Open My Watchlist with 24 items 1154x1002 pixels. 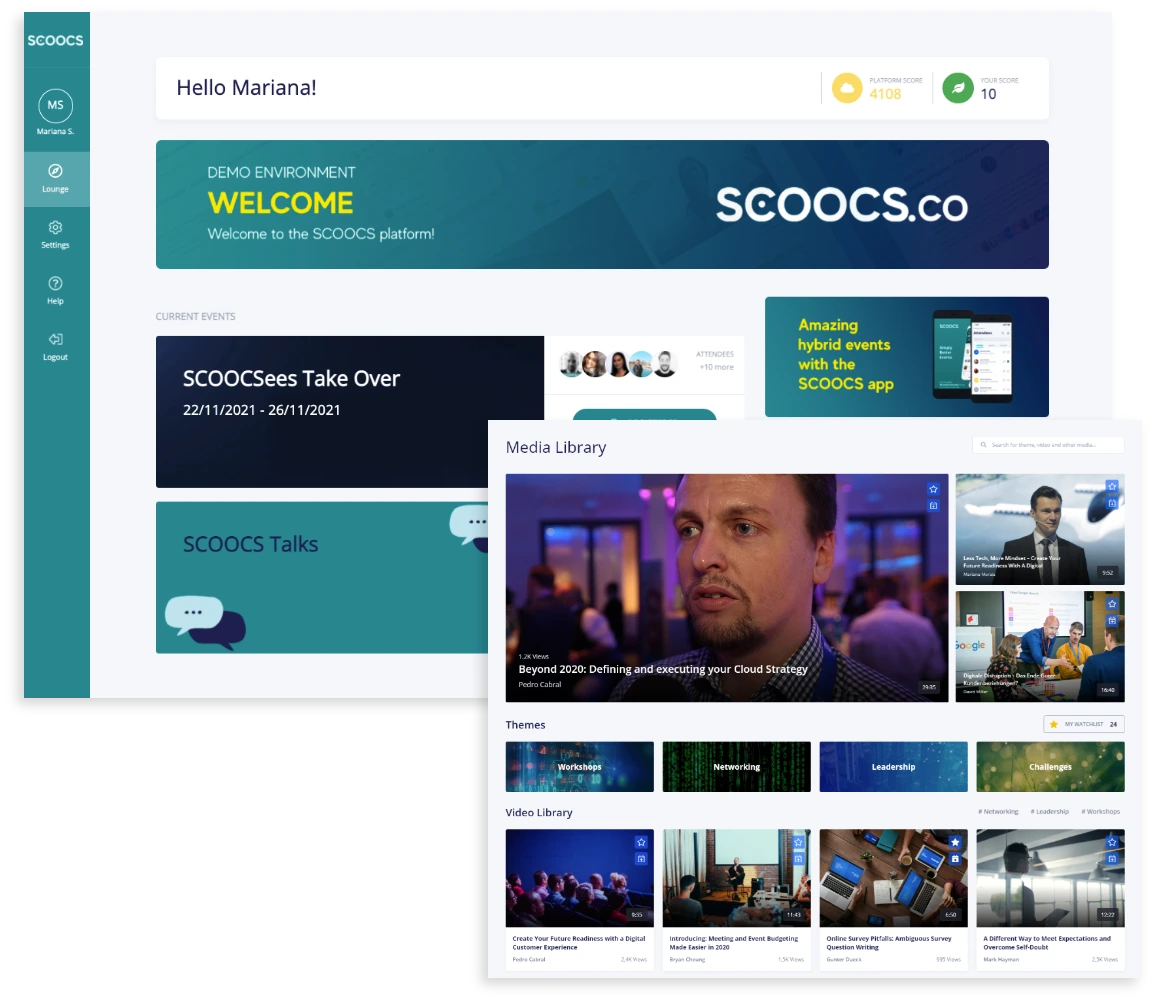(1083, 724)
